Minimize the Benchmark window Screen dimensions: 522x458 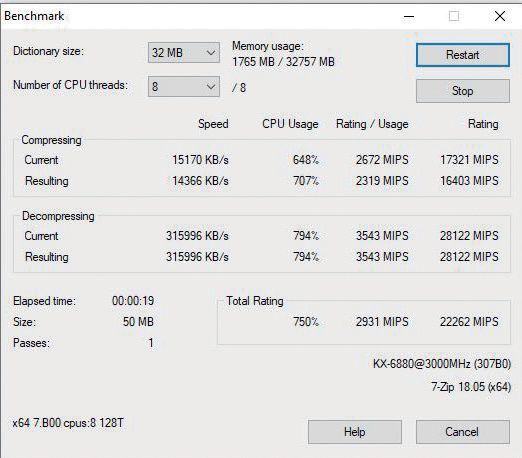pyautogui.click(x=409, y=16)
